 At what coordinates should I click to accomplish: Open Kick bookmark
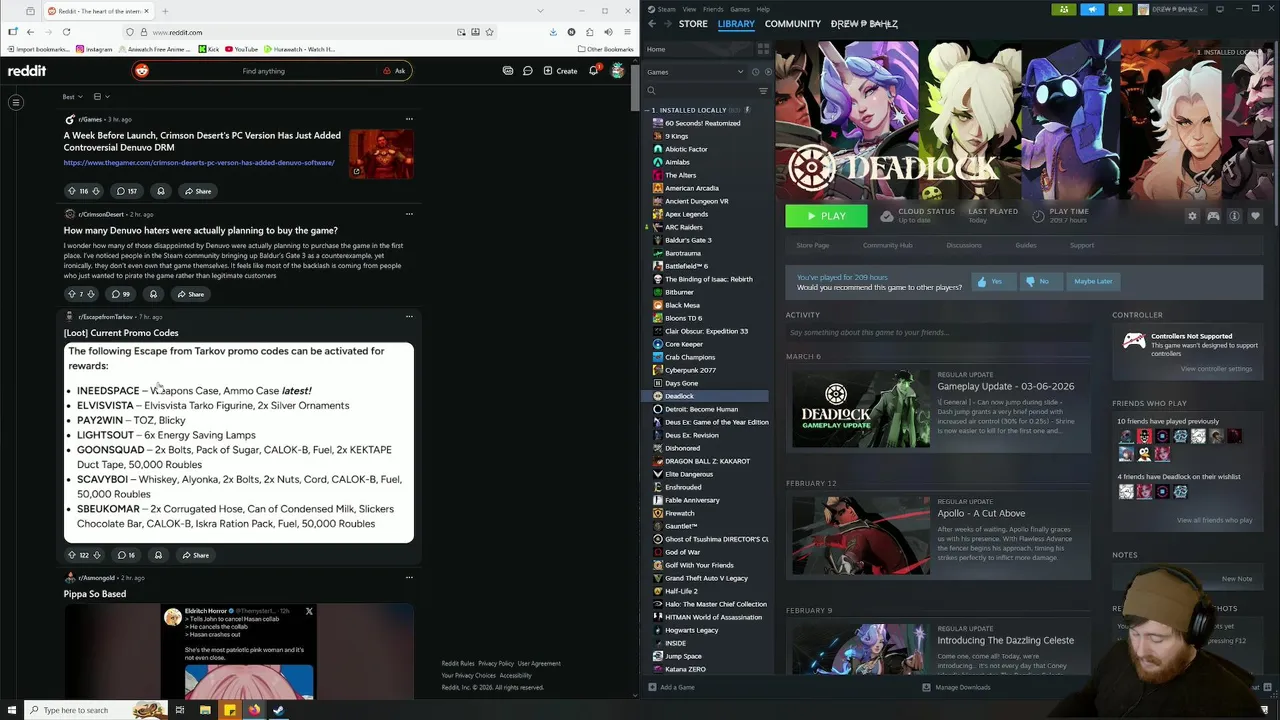209,49
